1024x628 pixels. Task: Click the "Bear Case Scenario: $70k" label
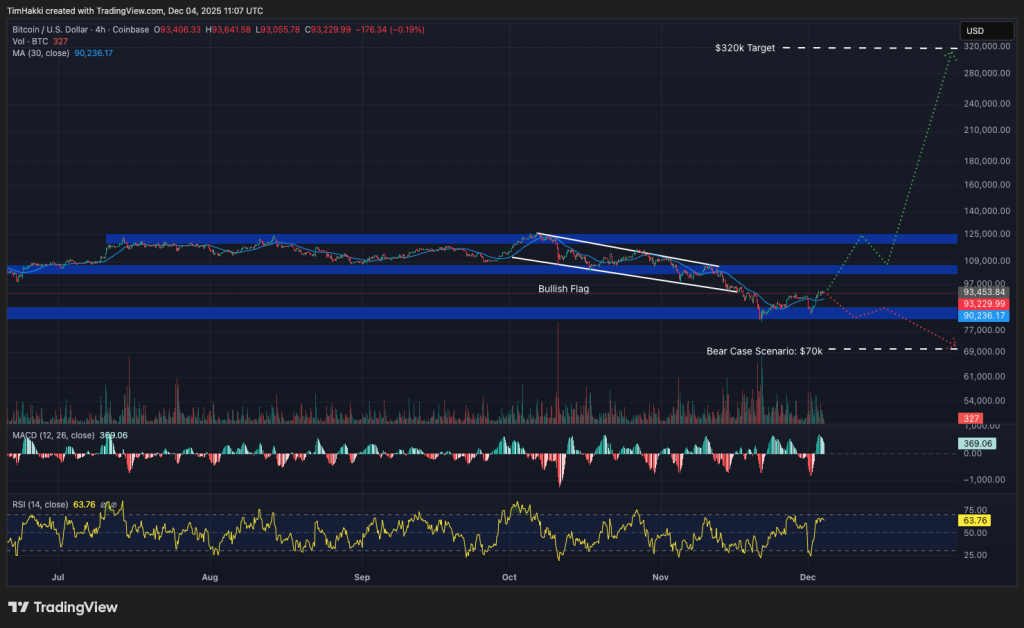coord(764,351)
